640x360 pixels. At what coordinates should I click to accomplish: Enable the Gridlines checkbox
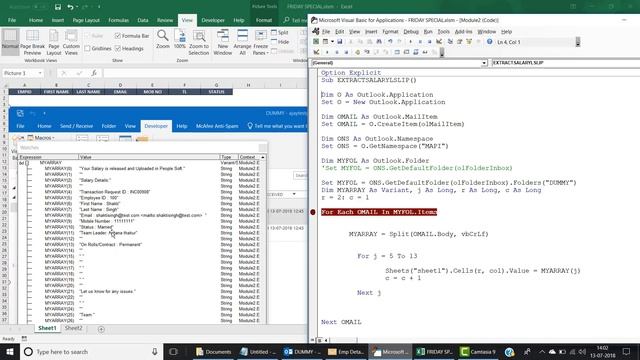point(87,48)
